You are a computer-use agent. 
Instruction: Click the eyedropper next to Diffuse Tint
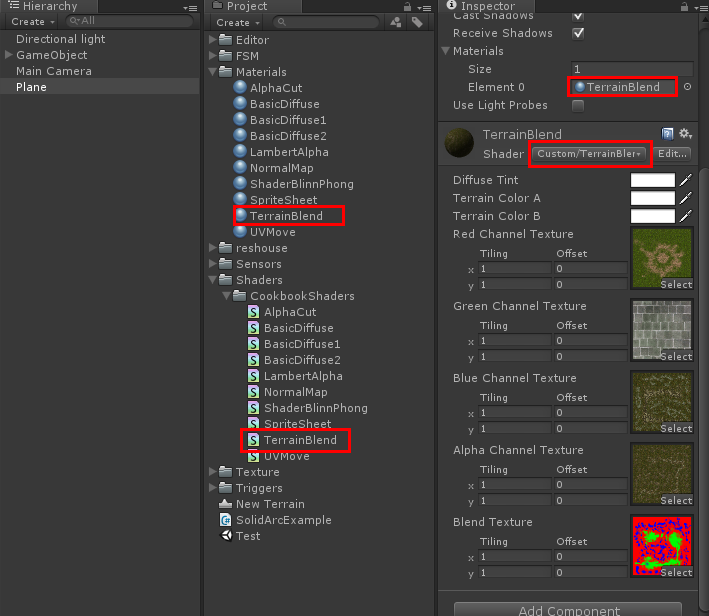click(x=686, y=181)
